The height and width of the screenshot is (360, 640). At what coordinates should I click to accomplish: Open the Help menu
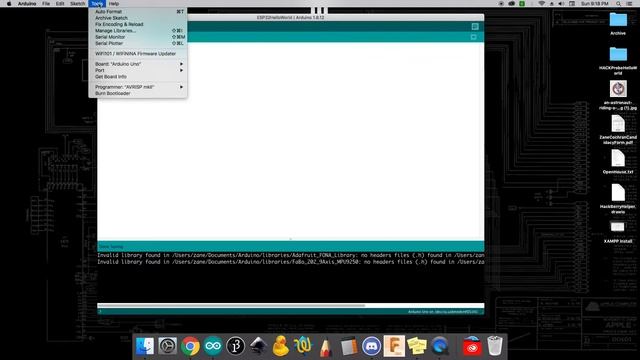(x=114, y=4)
